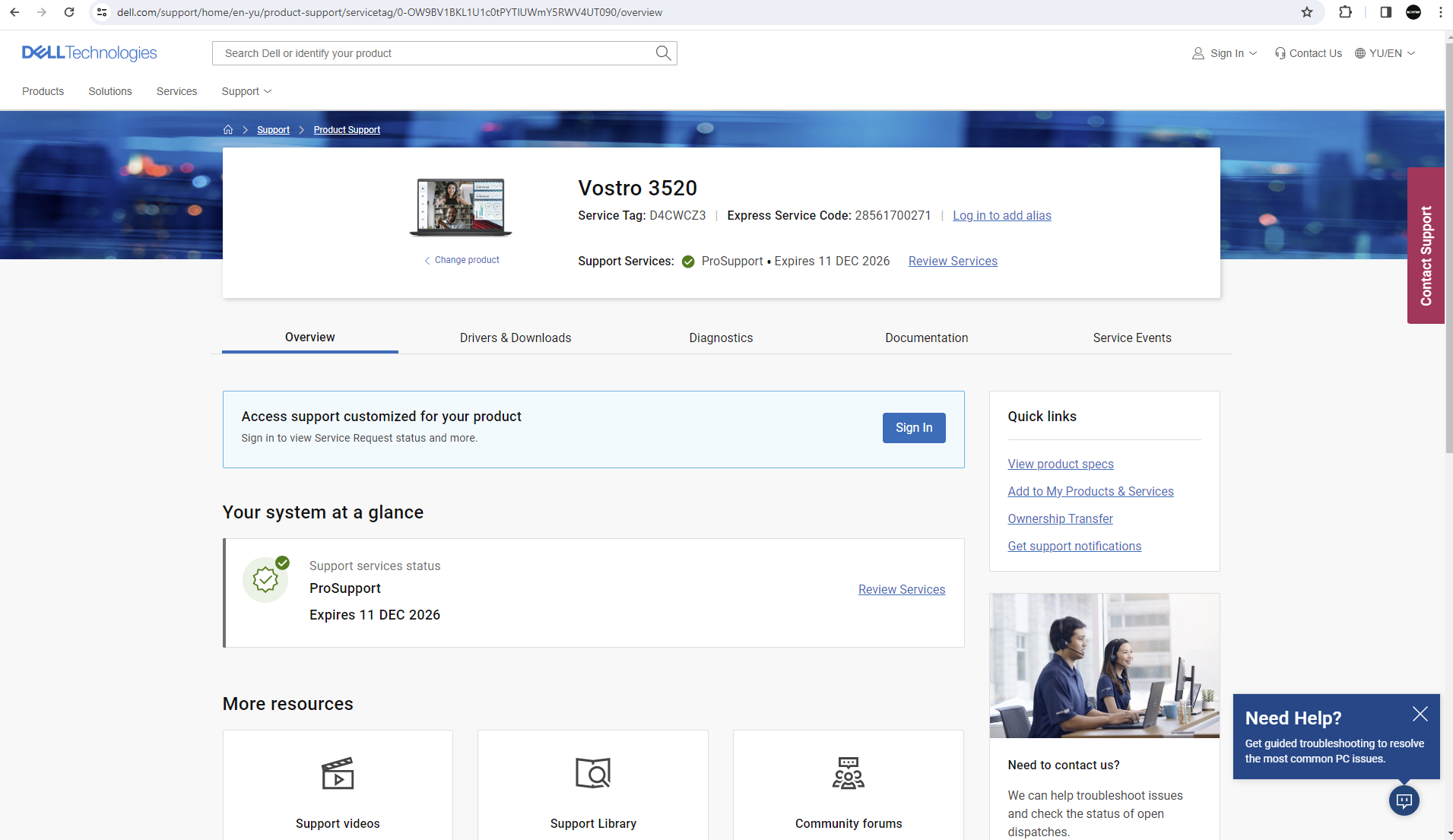Open the Service Events tab
Screen dimensions: 1453x840
click(1132, 338)
